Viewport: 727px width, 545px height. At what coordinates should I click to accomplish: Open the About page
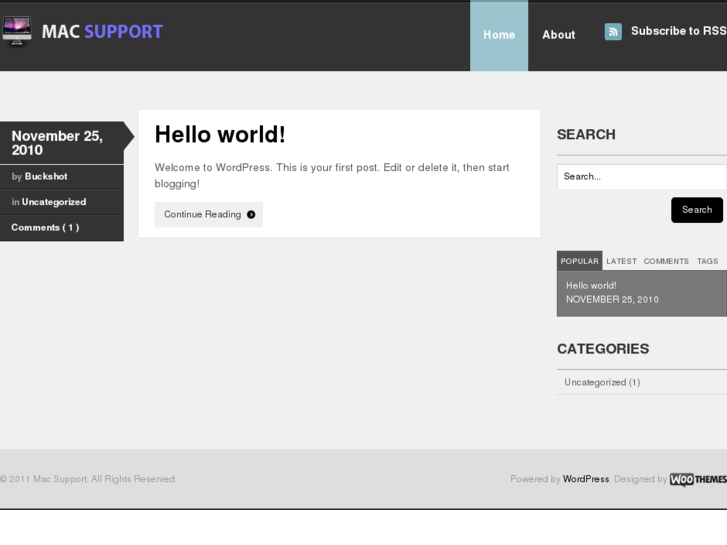pyautogui.click(x=558, y=35)
